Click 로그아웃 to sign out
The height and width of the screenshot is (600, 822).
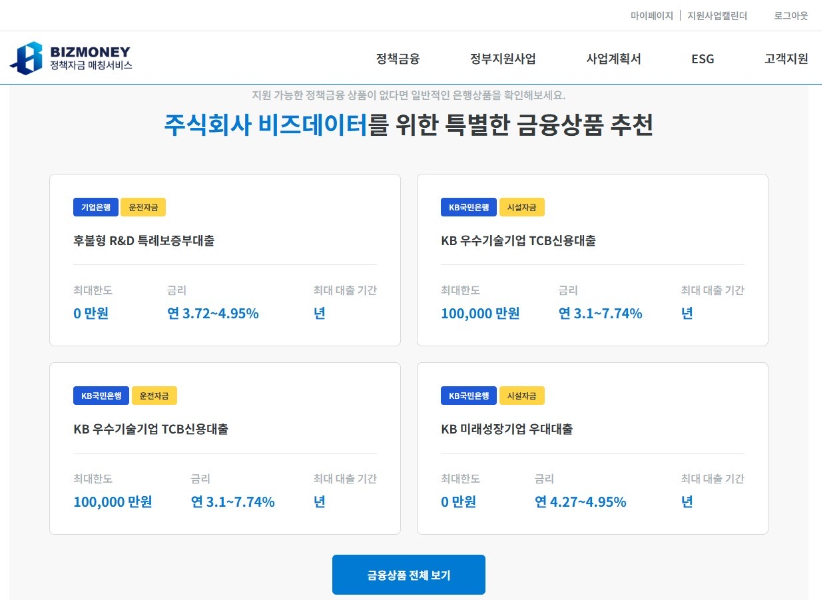click(790, 16)
